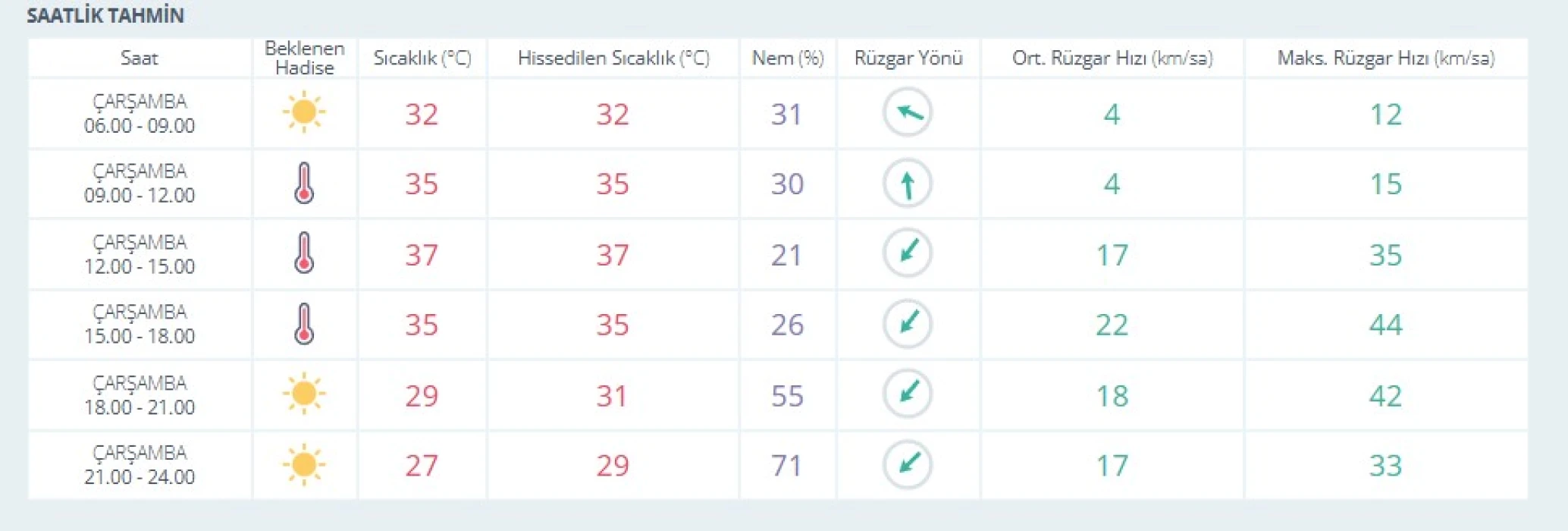This screenshot has height=531, width=1568.
Task: Click the Maks. Rüzgar Hızı header
Action: pyautogui.click(x=1386, y=58)
